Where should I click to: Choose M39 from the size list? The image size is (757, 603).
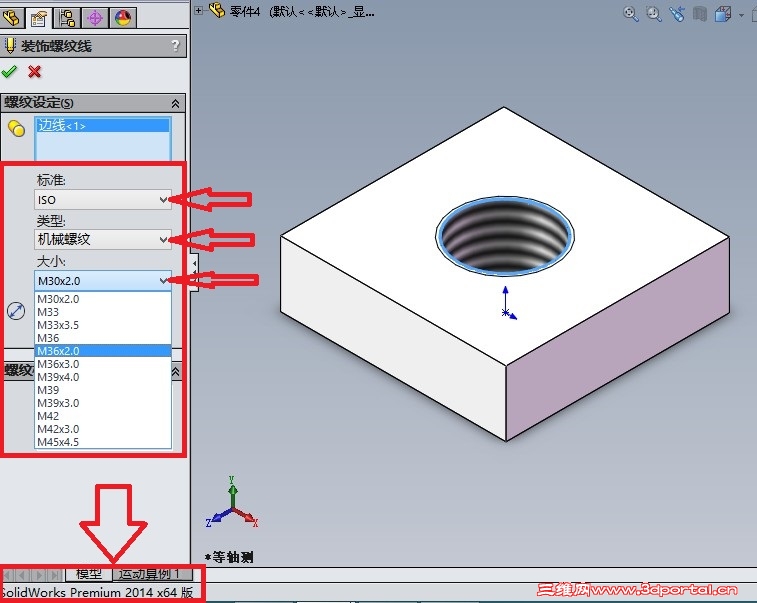pyautogui.click(x=103, y=390)
